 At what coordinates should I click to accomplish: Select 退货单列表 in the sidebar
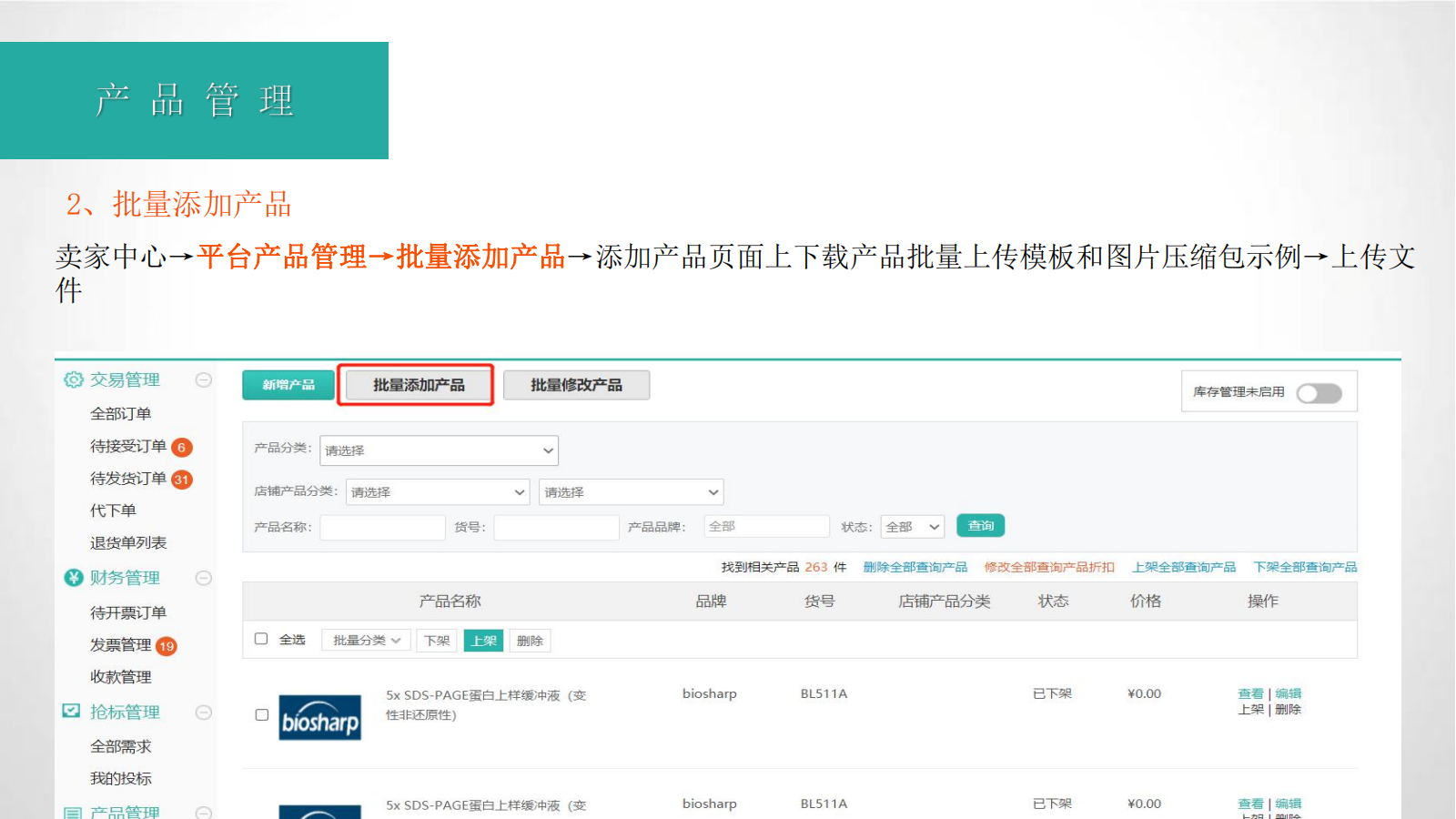tap(128, 543)
